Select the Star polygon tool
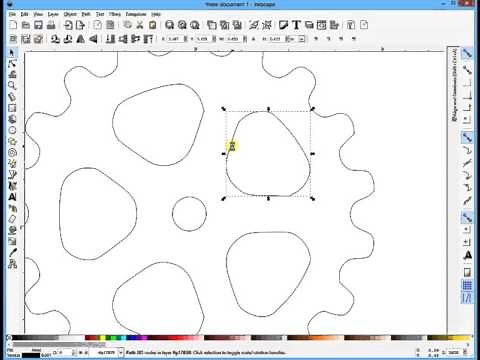Viewport: 480px width, 360px height. pos(12,141)
